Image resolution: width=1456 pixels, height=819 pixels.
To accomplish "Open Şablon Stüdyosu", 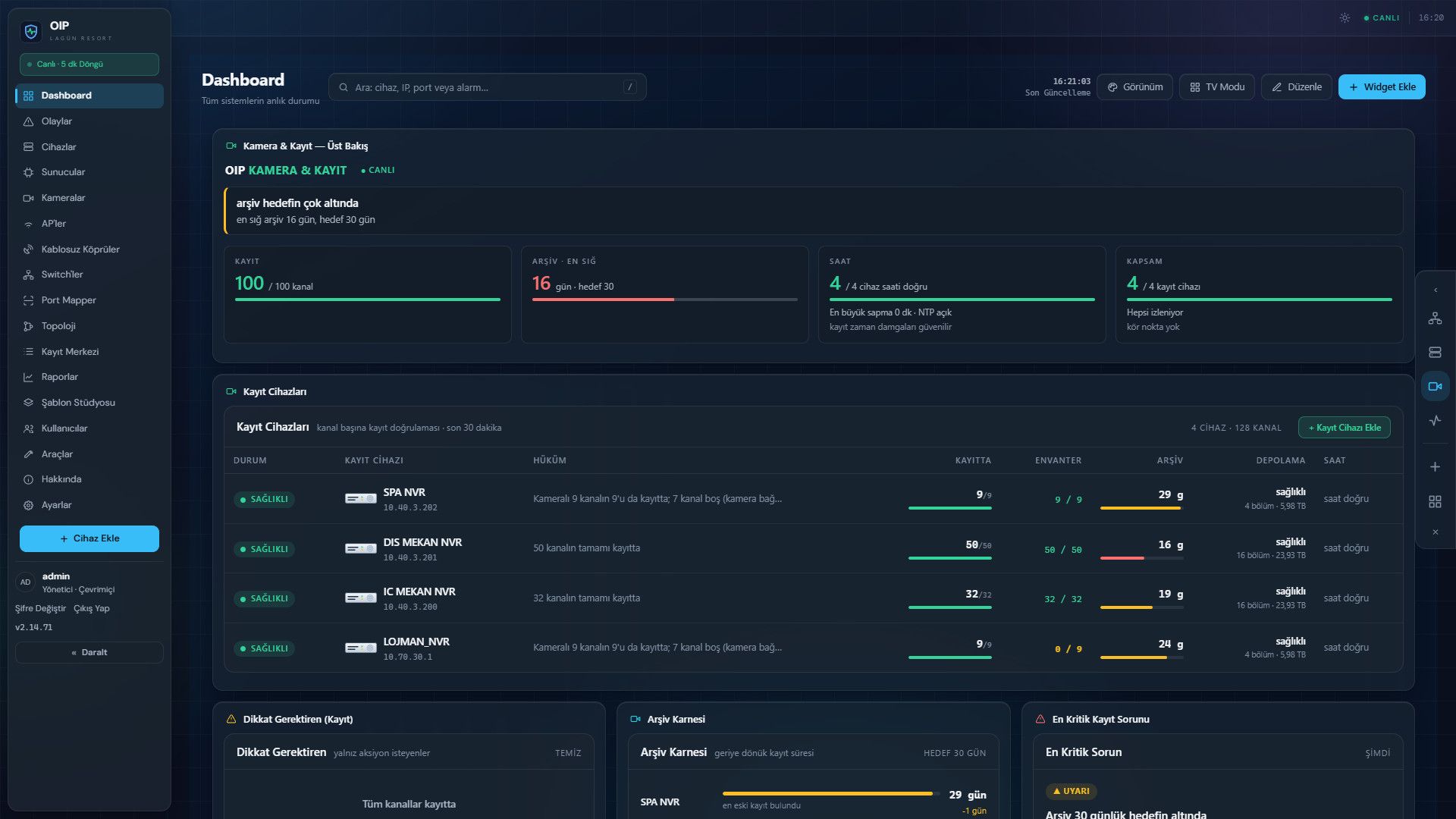I will tap(89, 403).
